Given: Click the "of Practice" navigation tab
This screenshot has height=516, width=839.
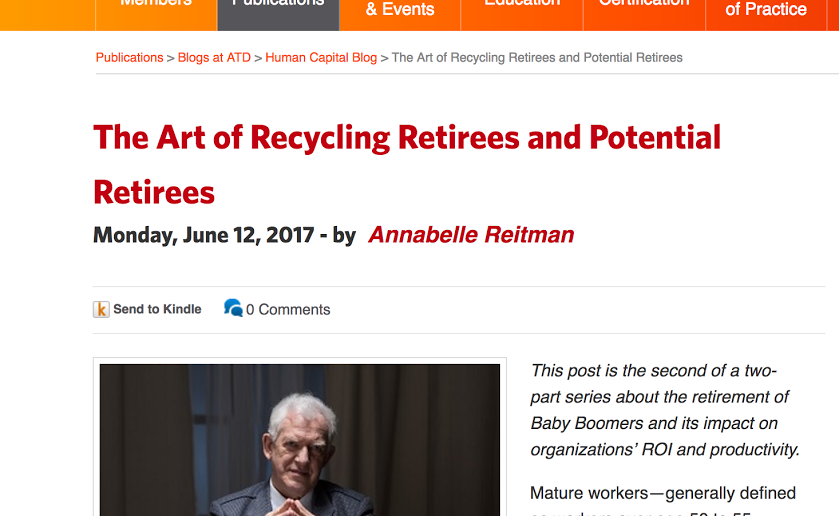Looking at the screenshot, I should 766,10.
